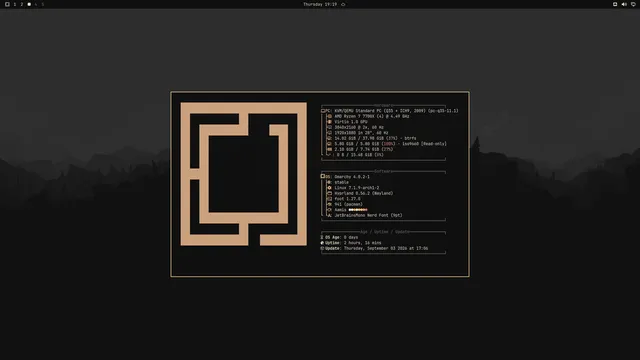Click the Thursday 19:19 clock
Image resolution: width=640 pixels, height=360 pixels.
pyautogui.click(x=320, y=4)
